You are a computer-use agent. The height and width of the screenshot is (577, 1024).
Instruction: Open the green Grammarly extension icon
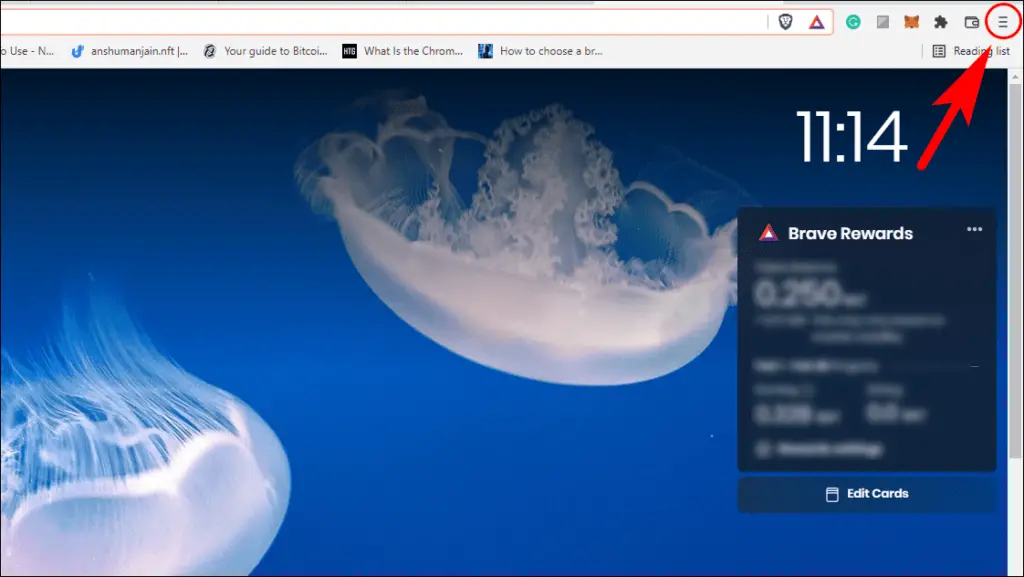[853, 22]
